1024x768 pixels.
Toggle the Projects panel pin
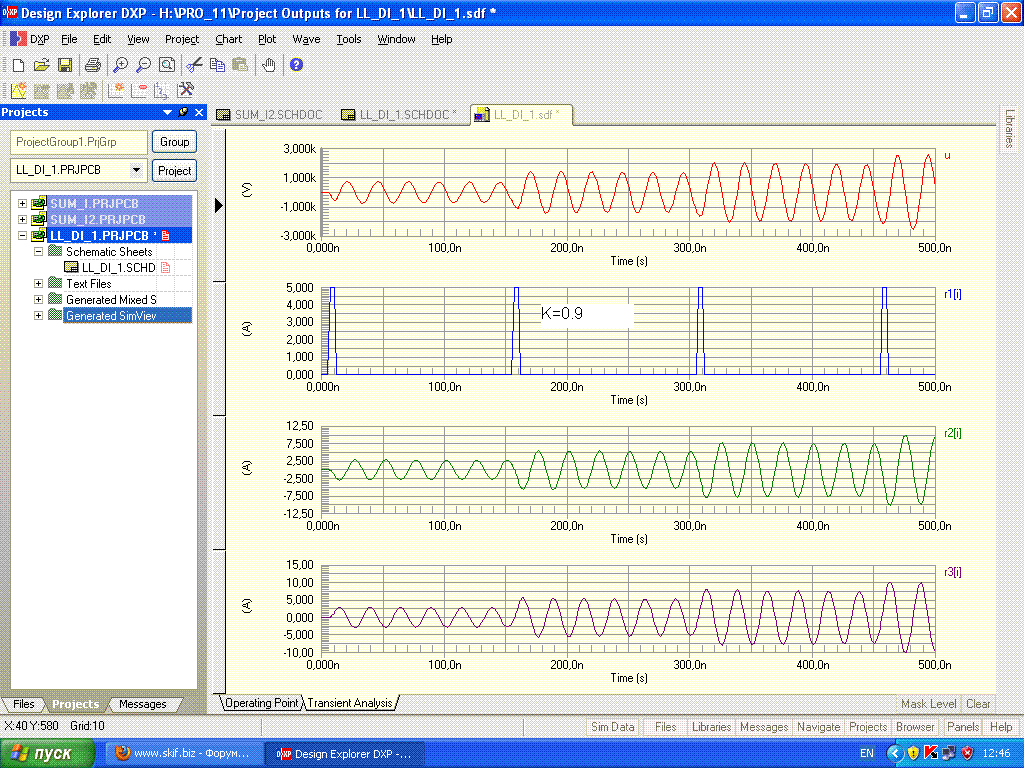(x=183, y=113)
